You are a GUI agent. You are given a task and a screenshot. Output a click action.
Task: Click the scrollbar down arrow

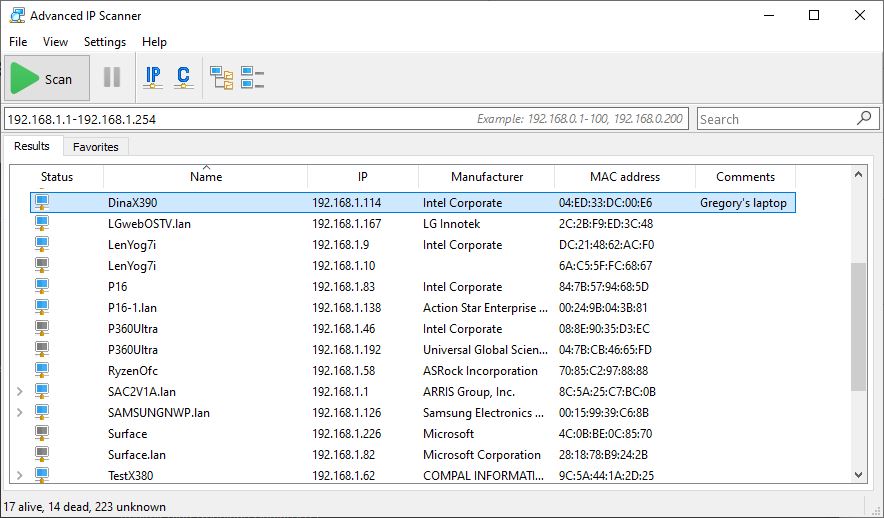pyautogui.click(x=858, y=475)
